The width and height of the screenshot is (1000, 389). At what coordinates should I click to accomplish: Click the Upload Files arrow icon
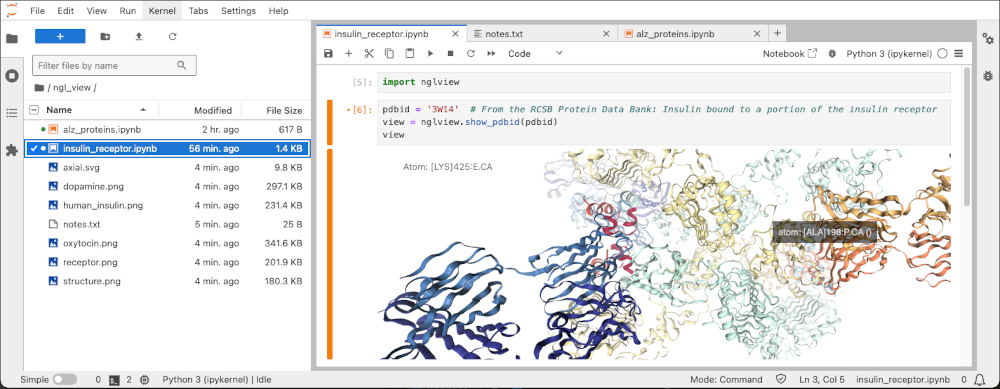[138, 36]
